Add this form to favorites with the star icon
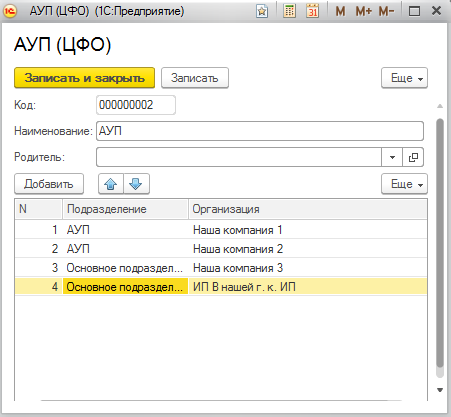Viewport: 451px width, 417px height. pos(262,11)
